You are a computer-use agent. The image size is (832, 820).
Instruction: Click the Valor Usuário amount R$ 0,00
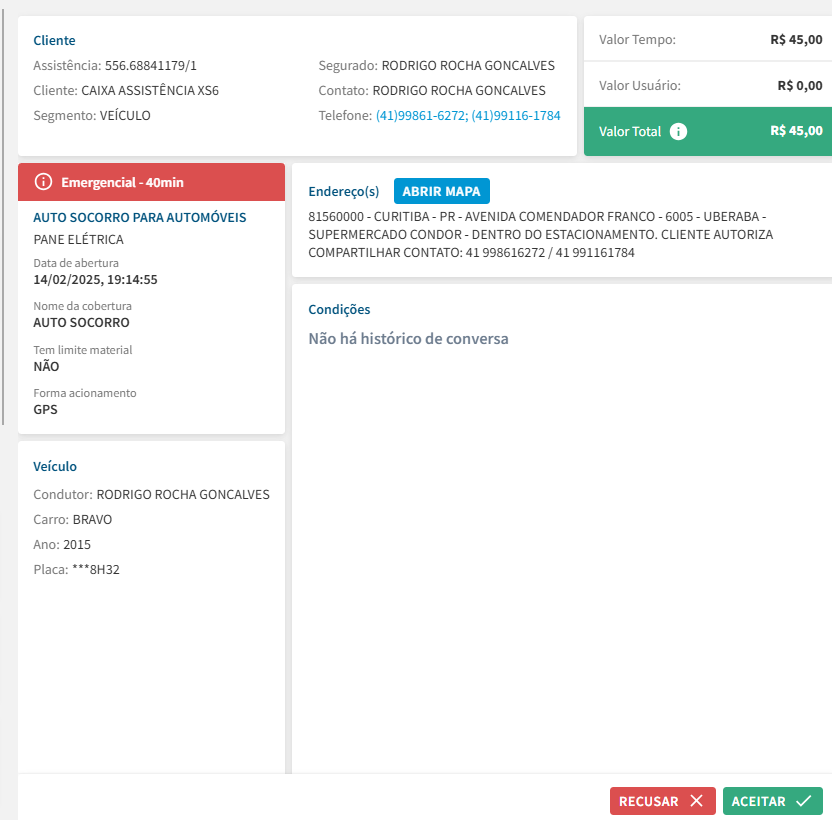pyautogui.click(x=799, y=85)
